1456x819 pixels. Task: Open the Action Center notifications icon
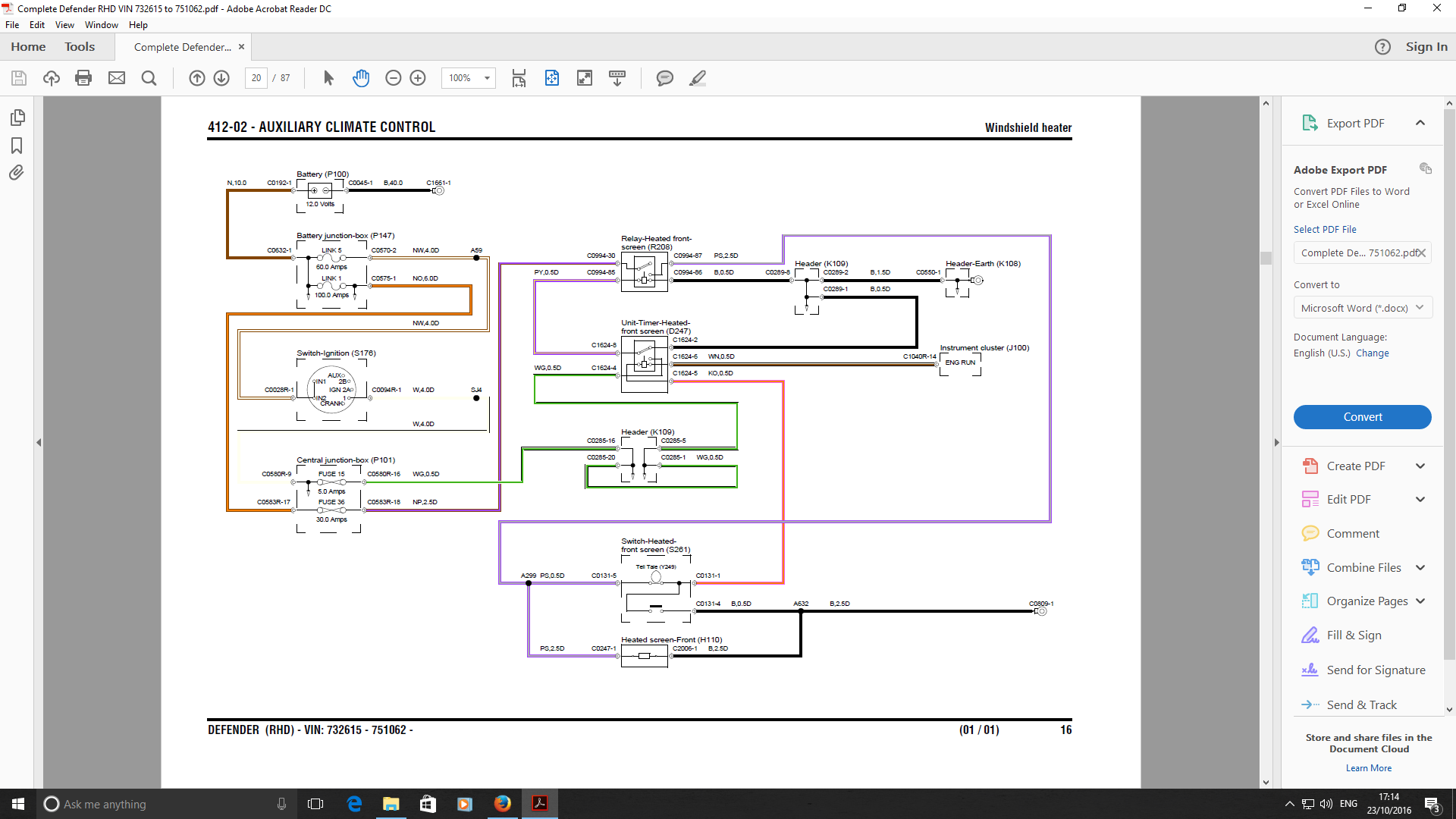point(1432,805)
